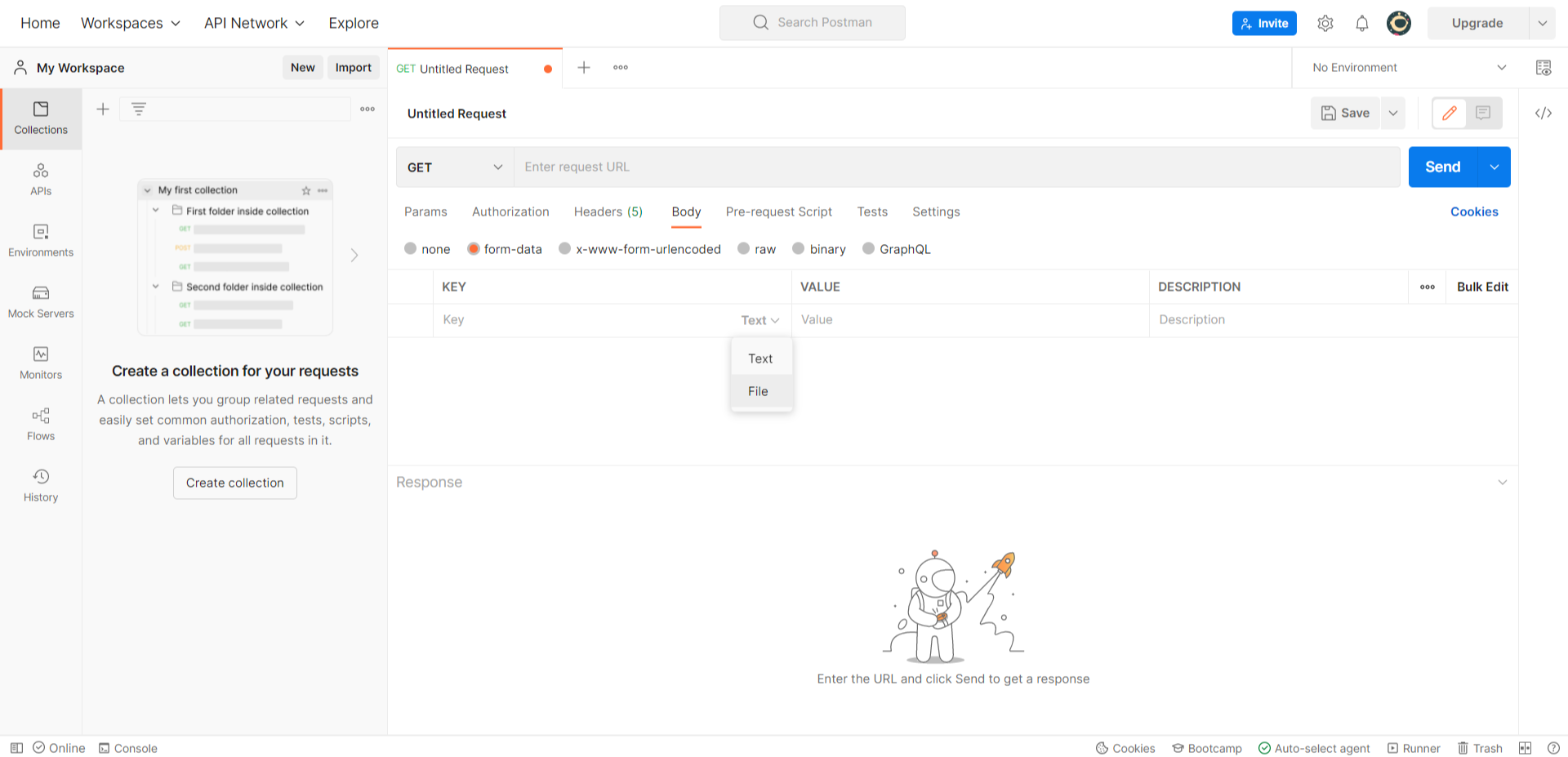This screenshot has width=1568, height=757.
Task: Select the none body type
Action: click(x=427, y=249)
